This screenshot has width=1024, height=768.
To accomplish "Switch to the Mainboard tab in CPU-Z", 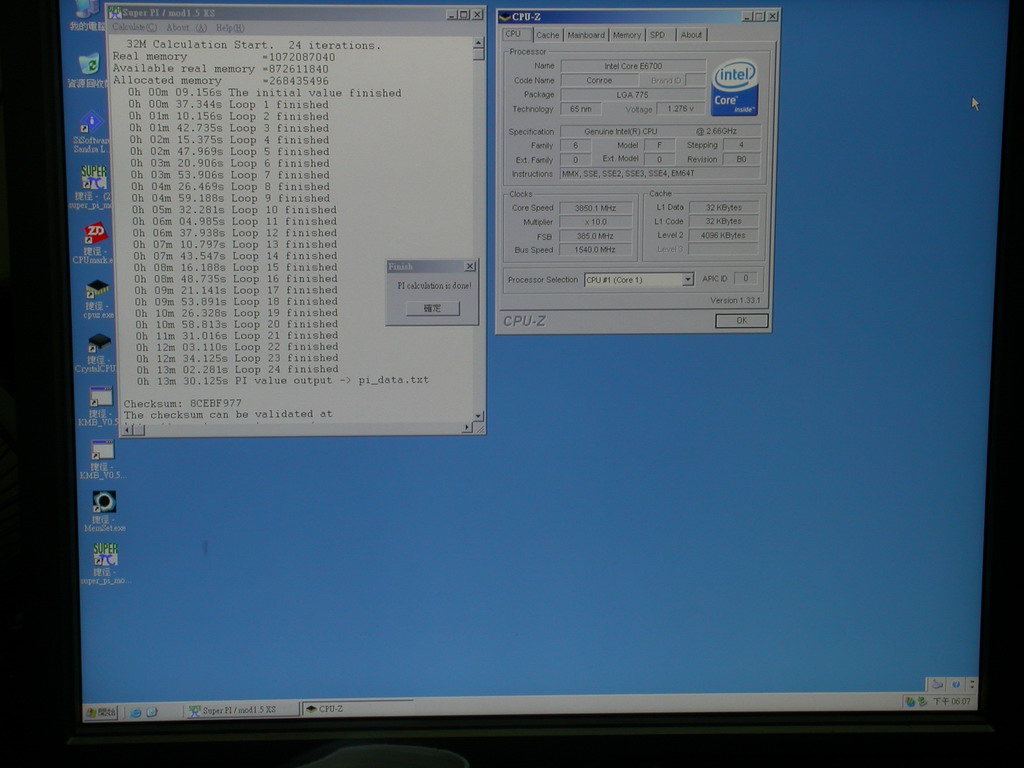I will tap(586, 35).
